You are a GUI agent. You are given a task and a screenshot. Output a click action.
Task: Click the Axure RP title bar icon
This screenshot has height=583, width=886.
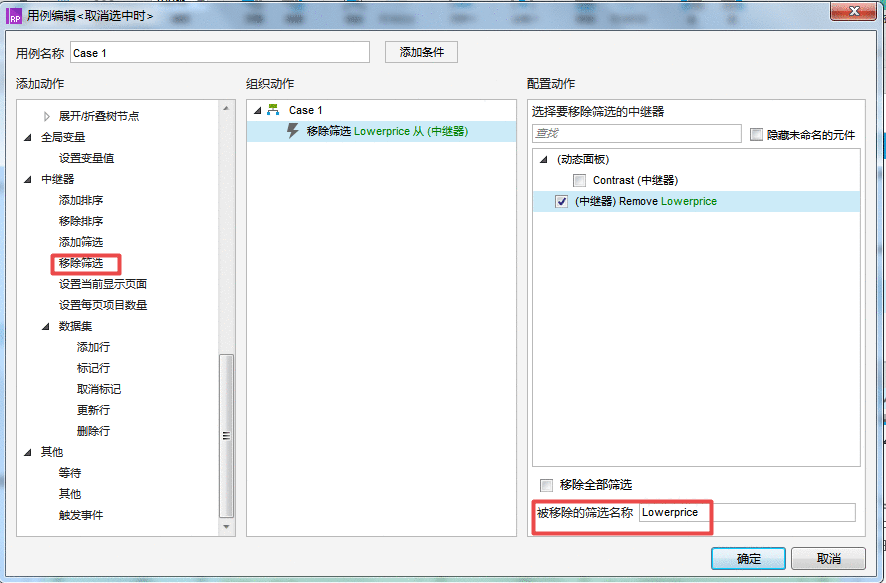14,16
